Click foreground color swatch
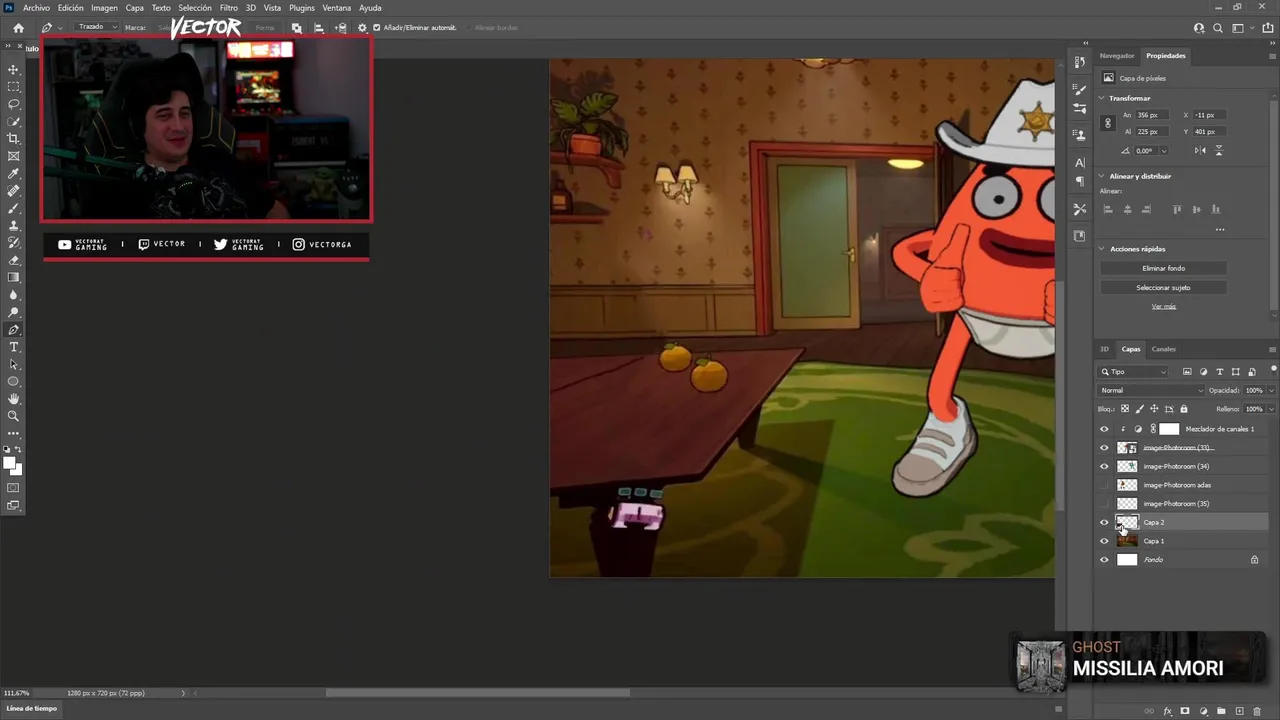Image resolution: width=1280 pixels, height=720 pixels. (x=10, y=463)
